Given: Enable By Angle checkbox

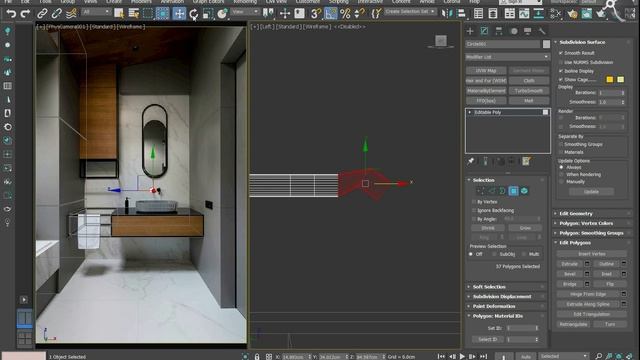Looking at the screenshot, I should (474, 219).
